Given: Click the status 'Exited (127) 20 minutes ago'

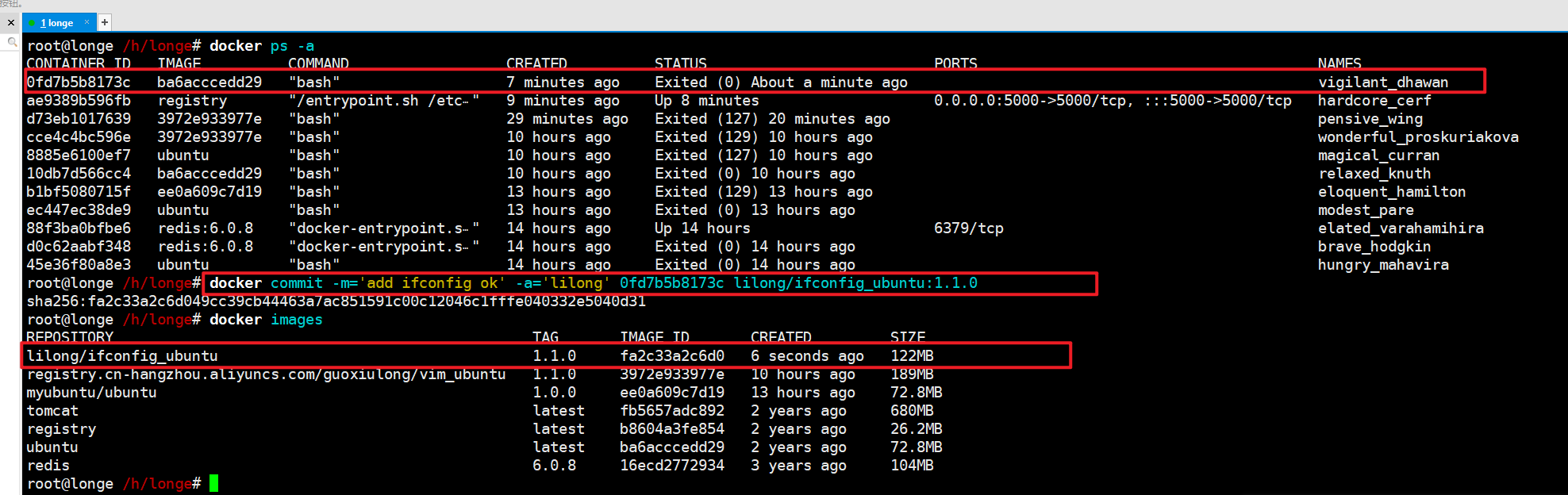Looking at the screenshot, I should tap(772, 119).
